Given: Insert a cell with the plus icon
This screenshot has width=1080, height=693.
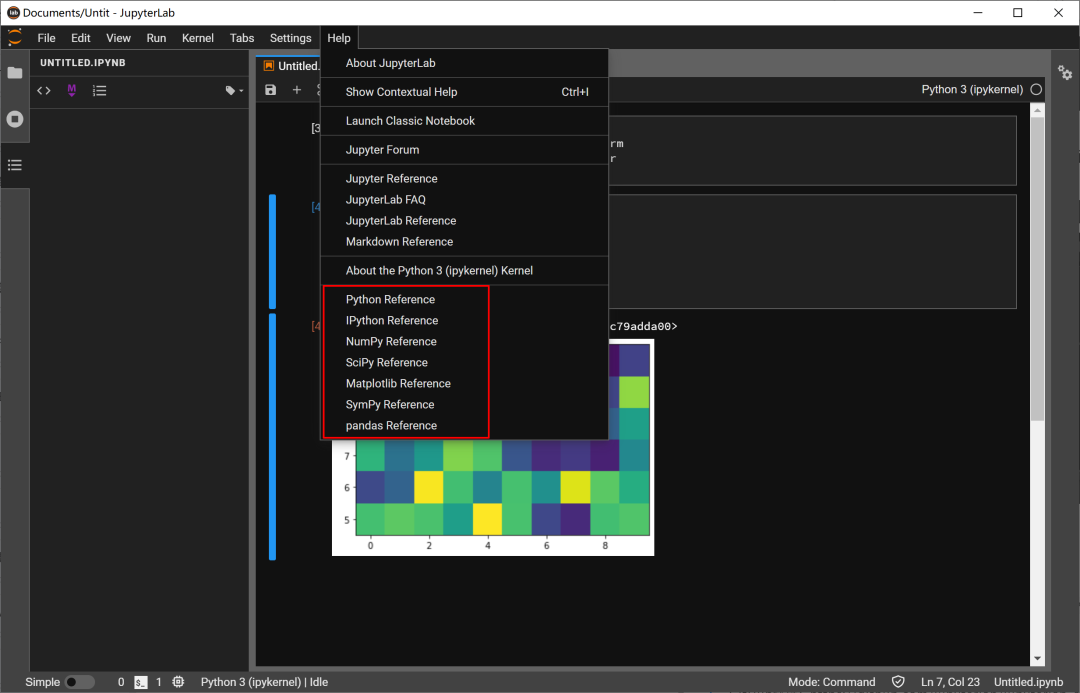Looking at the screenshot, I should pyautogui.click(x=297, y=90).
